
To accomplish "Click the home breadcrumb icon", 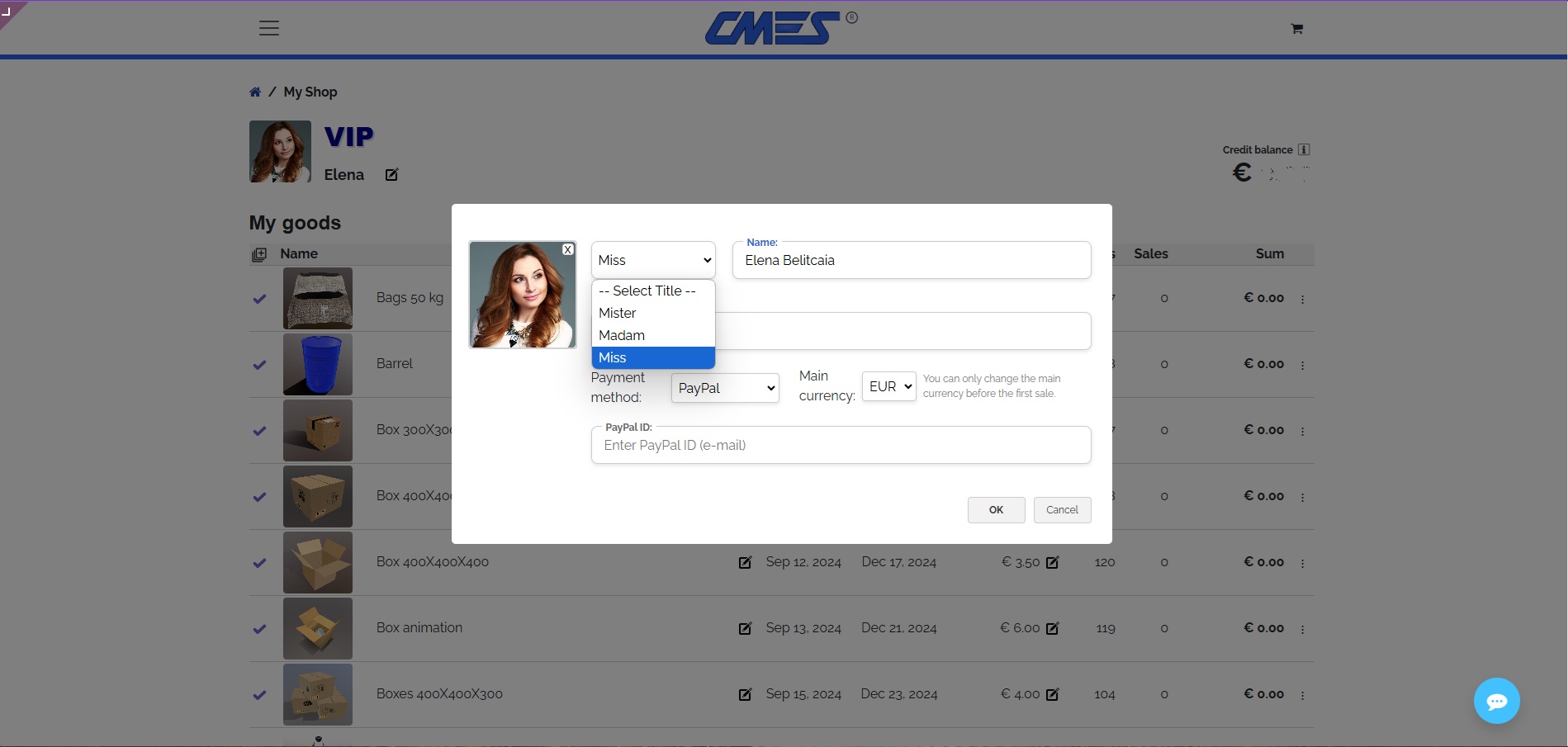I will pos(255,92).
